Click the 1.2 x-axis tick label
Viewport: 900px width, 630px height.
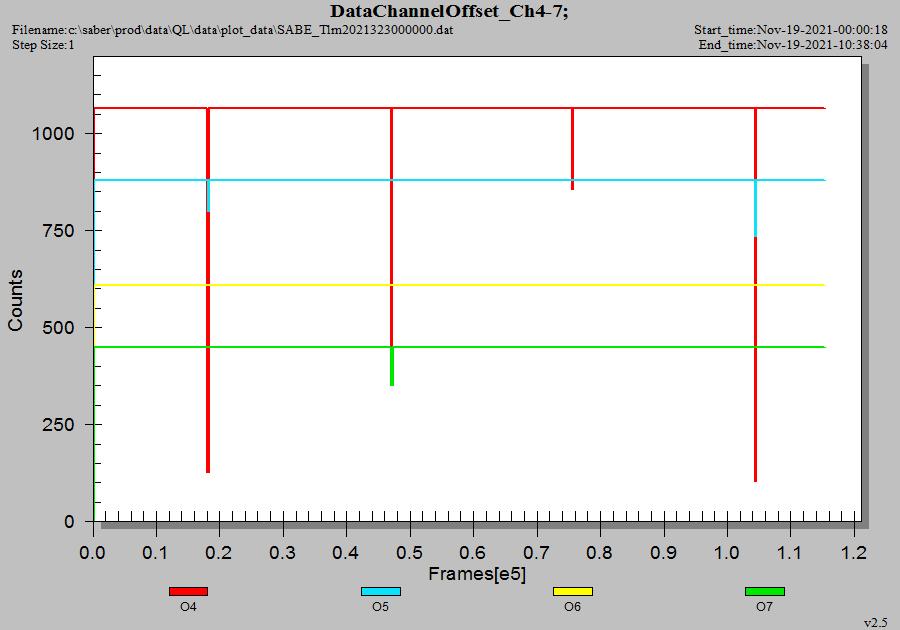(x=854, y=553)
